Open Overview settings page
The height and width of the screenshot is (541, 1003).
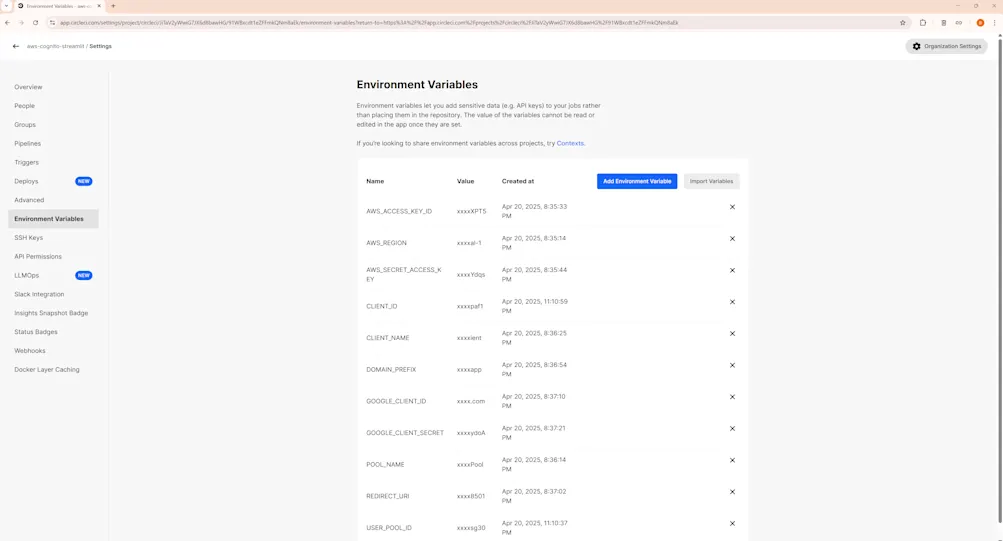click(x=28, y=87)
